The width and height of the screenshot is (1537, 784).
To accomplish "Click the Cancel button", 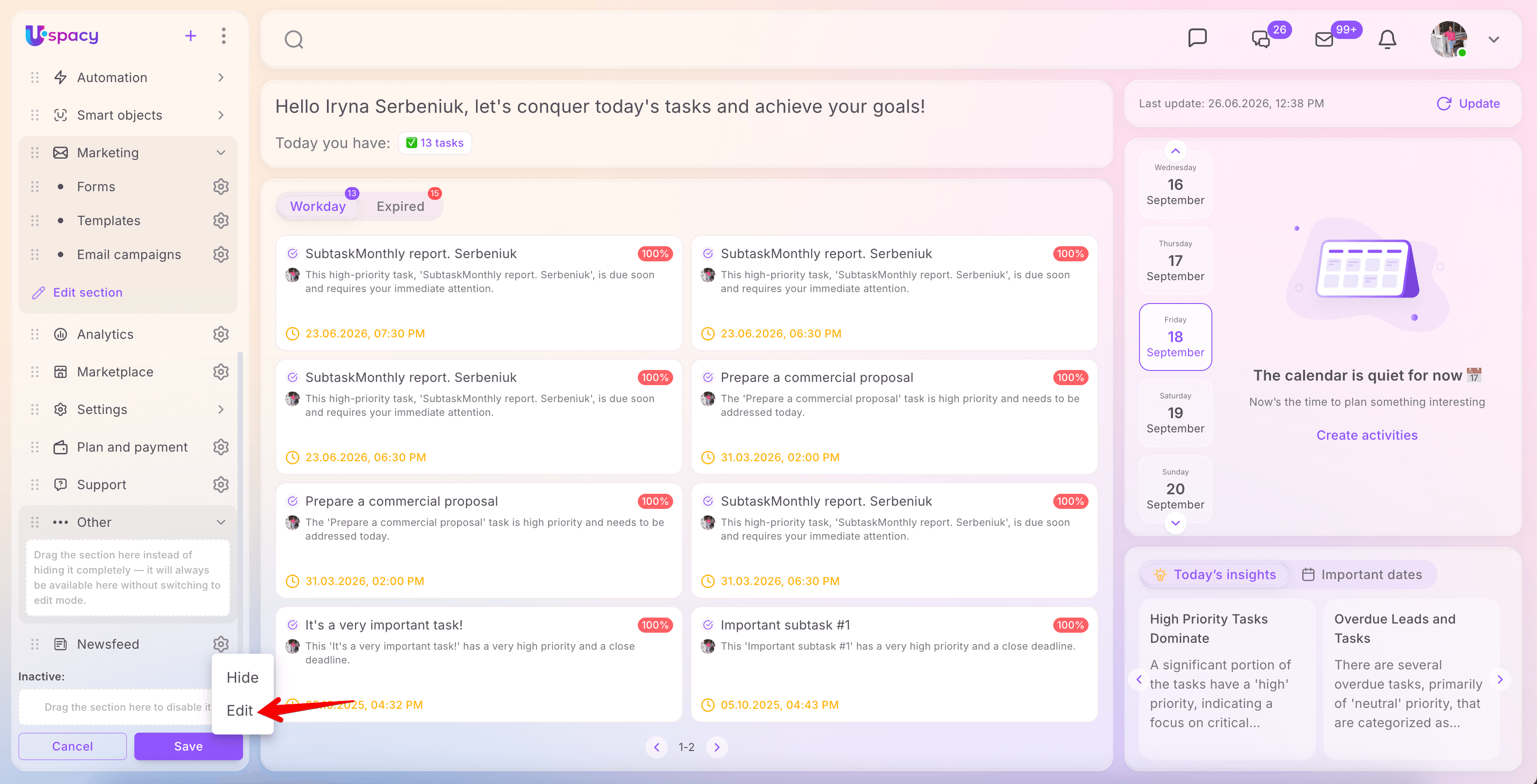I will pos(72,746).
